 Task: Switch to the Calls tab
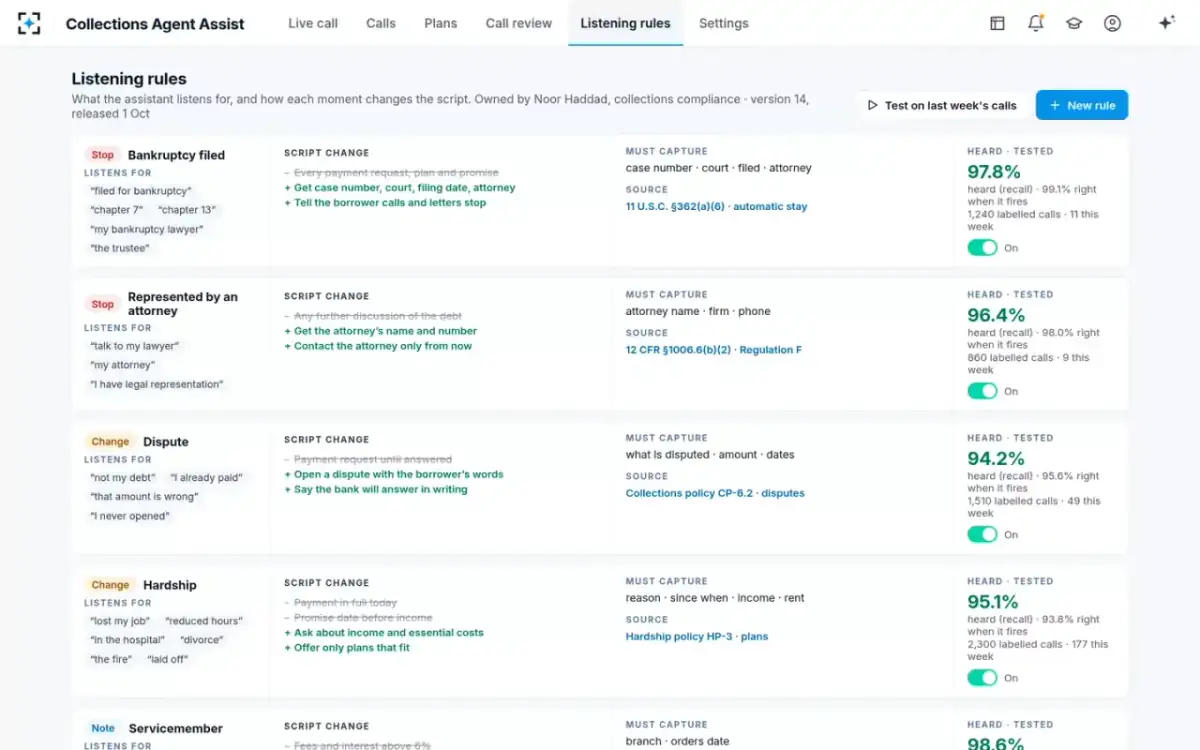tap(381, 23)
